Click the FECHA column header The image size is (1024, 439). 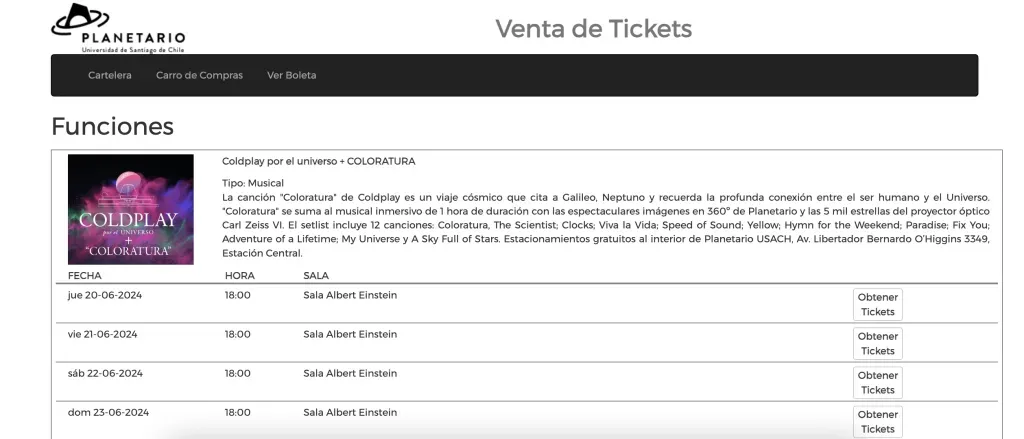85,275
